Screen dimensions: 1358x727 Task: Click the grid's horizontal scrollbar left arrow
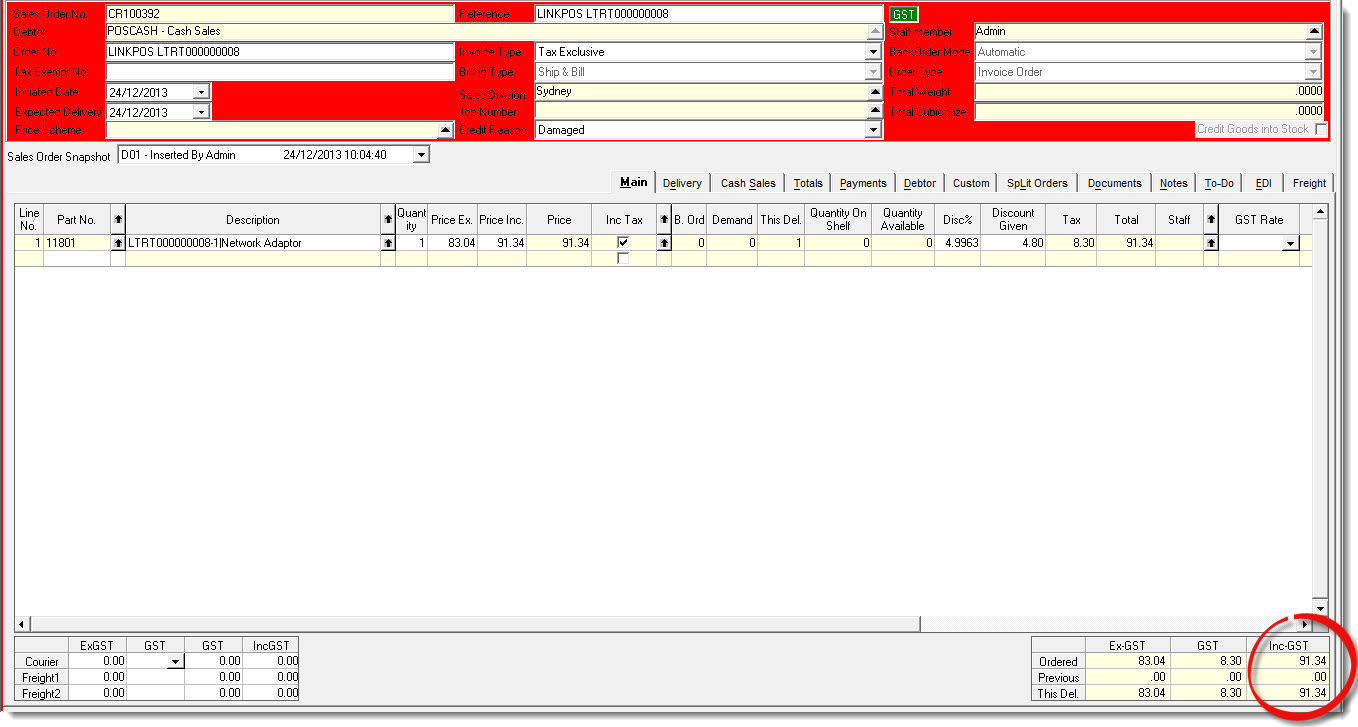pyautogui.click(x=22, y=624)
